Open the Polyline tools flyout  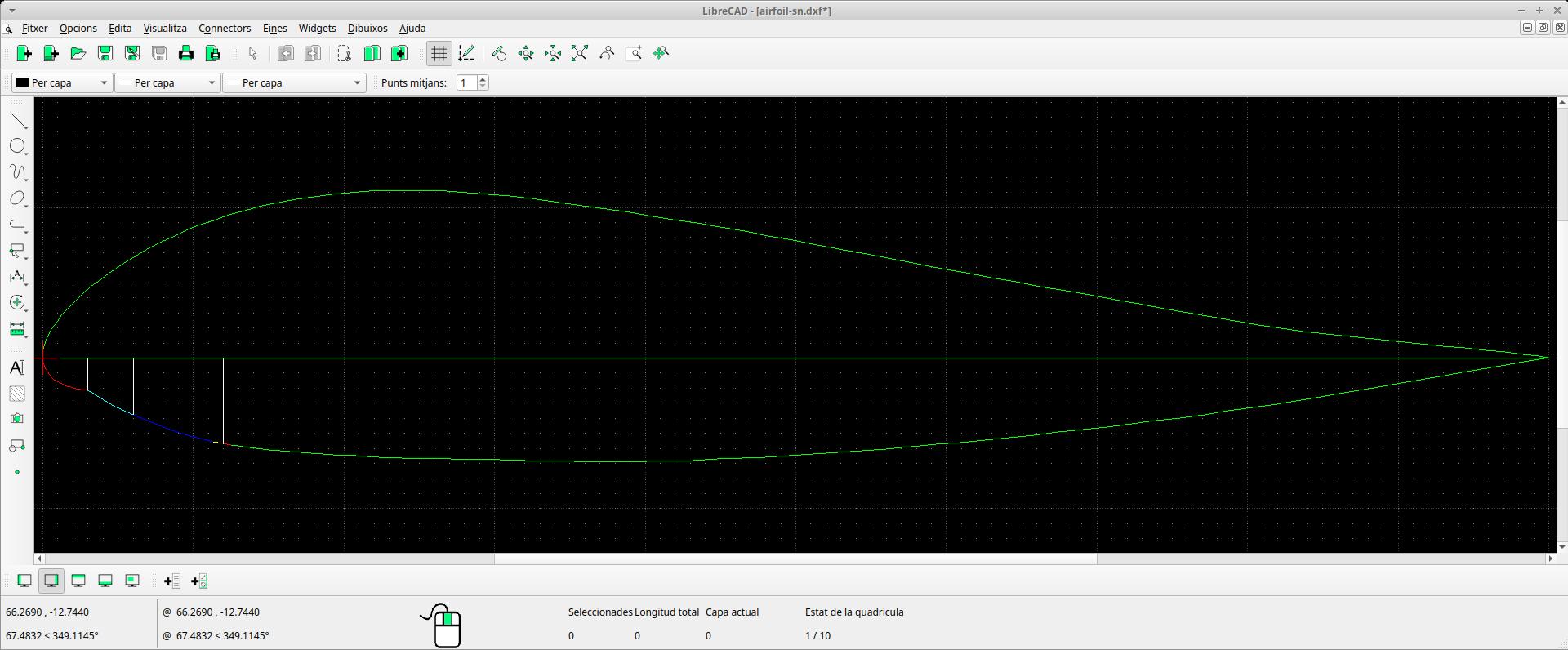click(18, 225)
